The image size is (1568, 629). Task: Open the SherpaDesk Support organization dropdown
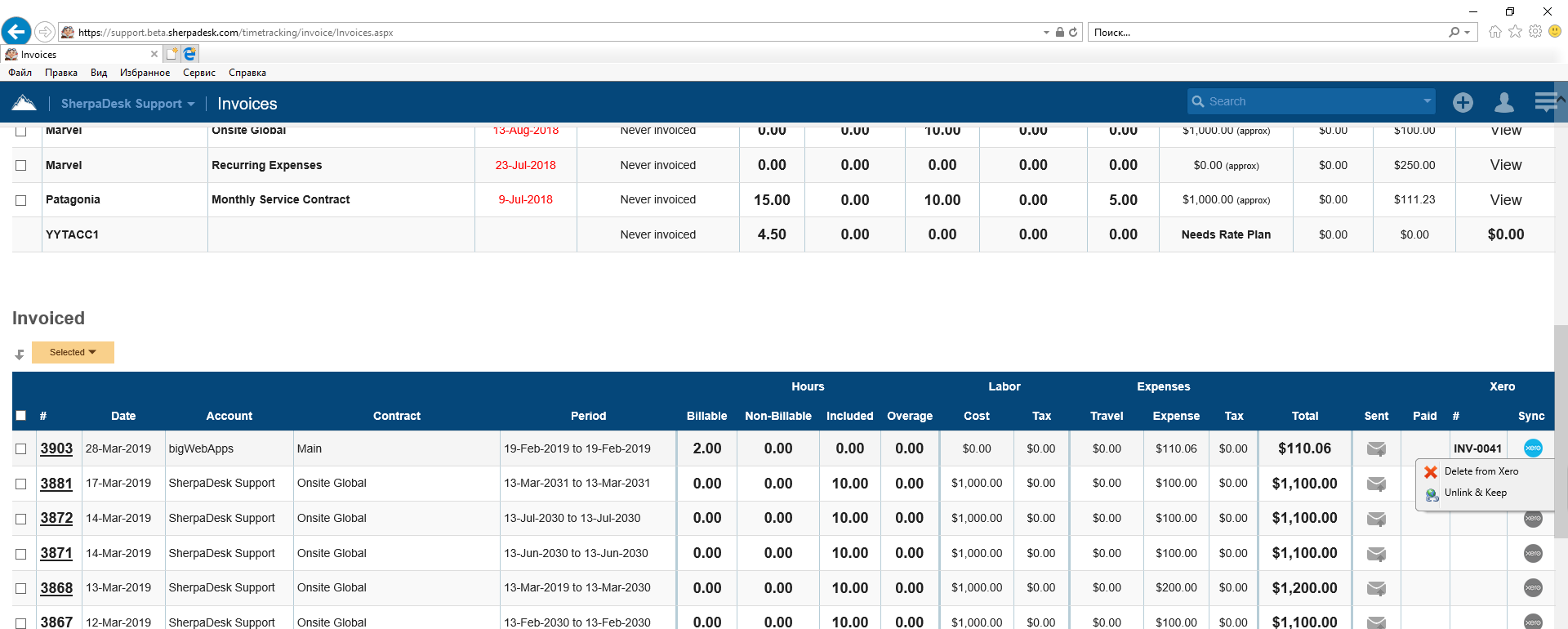[127, 104]
